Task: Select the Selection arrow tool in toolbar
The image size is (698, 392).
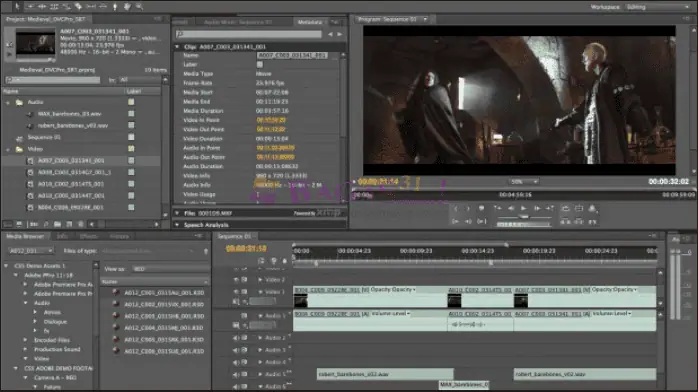Action: tap(17, 6)
